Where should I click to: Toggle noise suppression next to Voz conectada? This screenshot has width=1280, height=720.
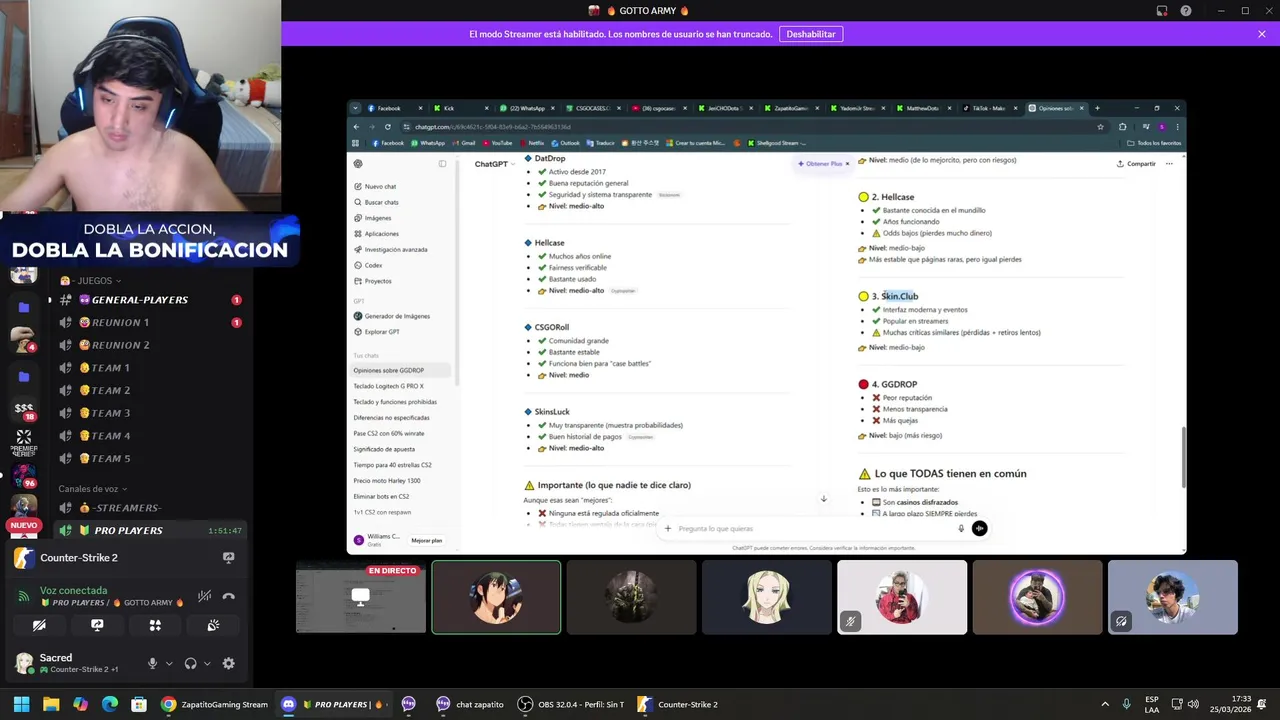[204, 596]
